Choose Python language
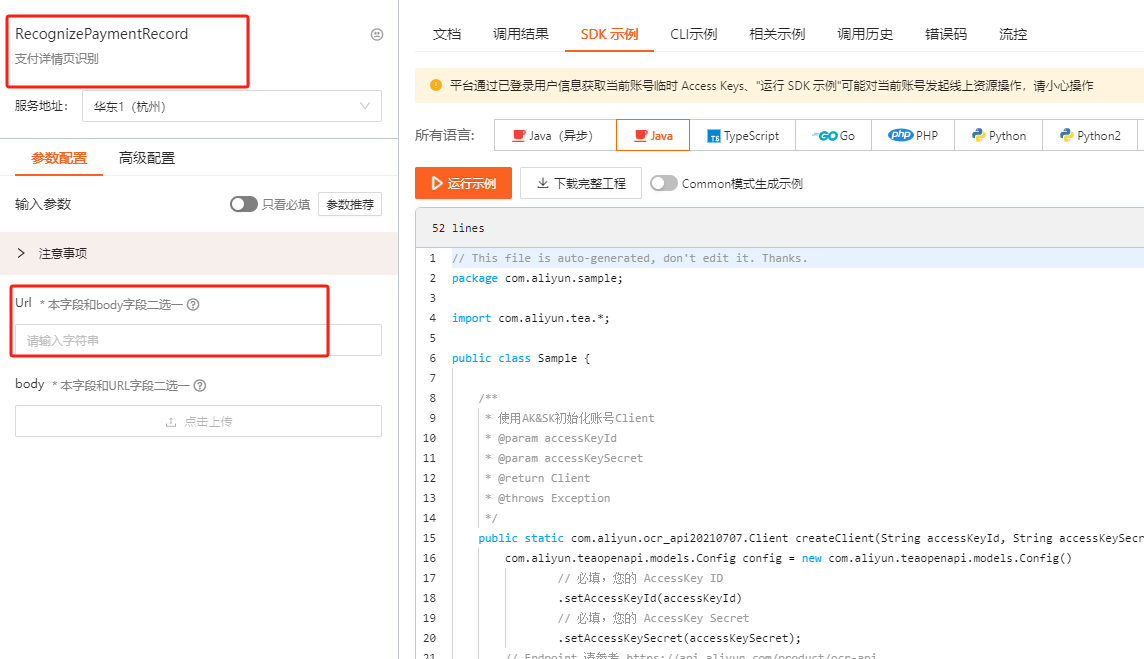 [999, 135]
